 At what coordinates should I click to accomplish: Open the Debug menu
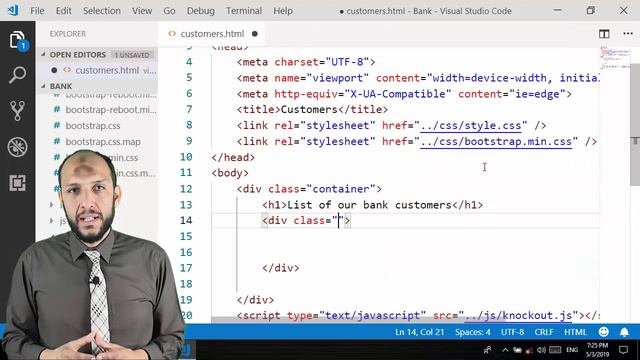(x=200, y=11)
